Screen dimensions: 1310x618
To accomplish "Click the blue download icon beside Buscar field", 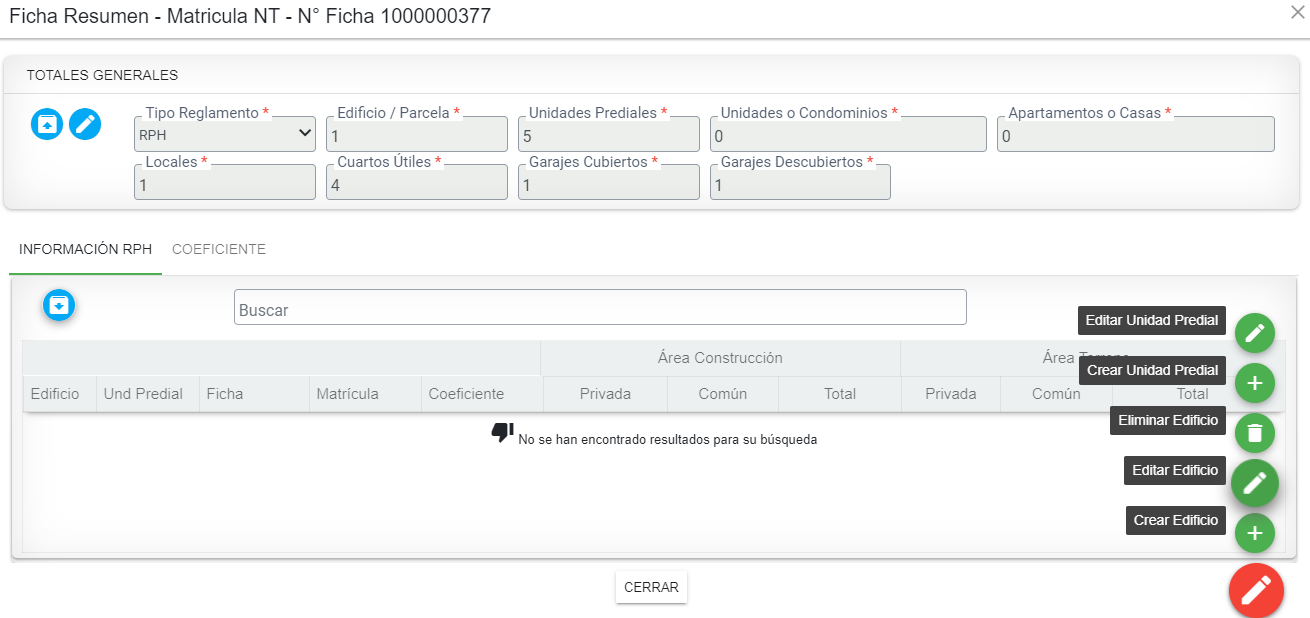I will [59, 305].
